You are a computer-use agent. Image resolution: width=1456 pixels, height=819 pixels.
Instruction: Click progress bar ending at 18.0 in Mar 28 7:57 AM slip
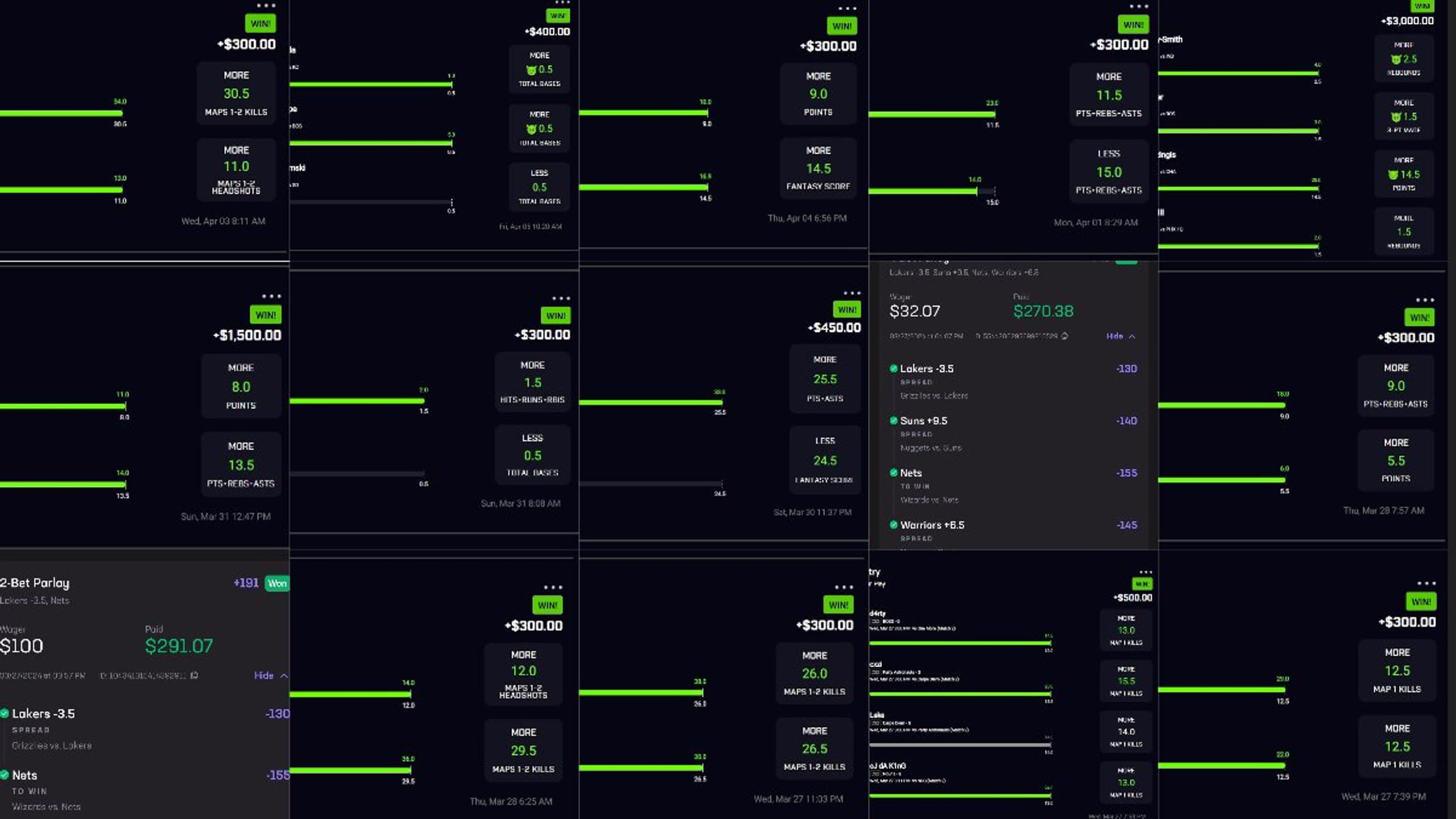(x=1222, y=406)
